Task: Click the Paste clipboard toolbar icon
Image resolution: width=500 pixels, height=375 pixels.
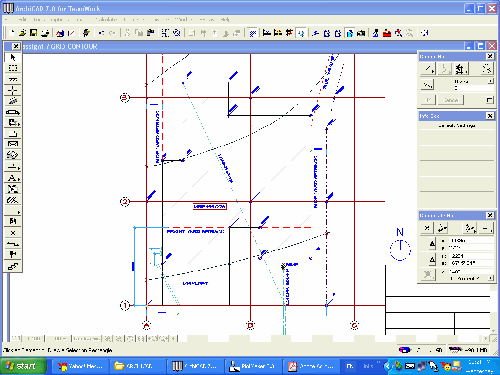Action: [x=150, y=33]
